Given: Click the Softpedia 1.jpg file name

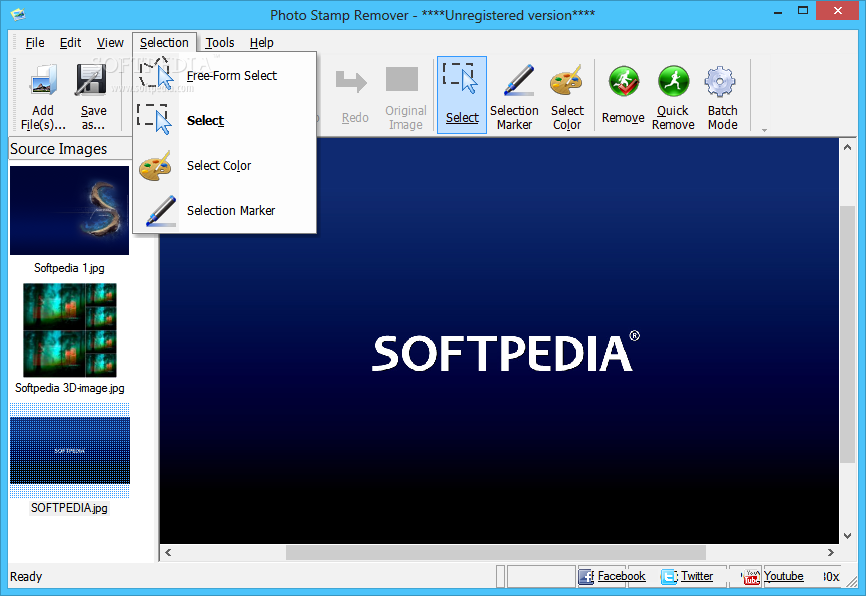Looking at the screenshot, I should point(69,268).
